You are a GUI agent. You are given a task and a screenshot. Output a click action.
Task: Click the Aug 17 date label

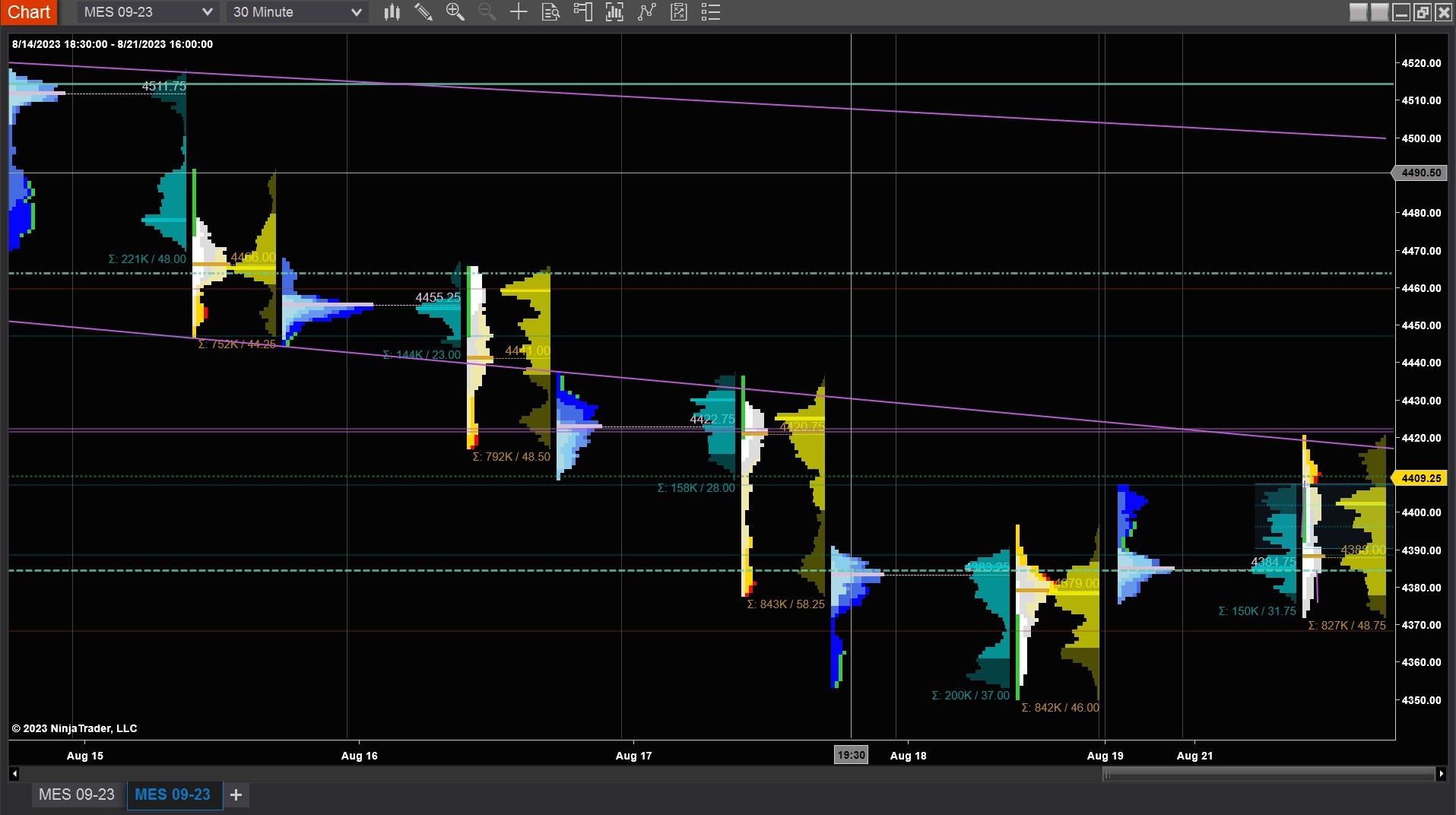tap(634, 756)
